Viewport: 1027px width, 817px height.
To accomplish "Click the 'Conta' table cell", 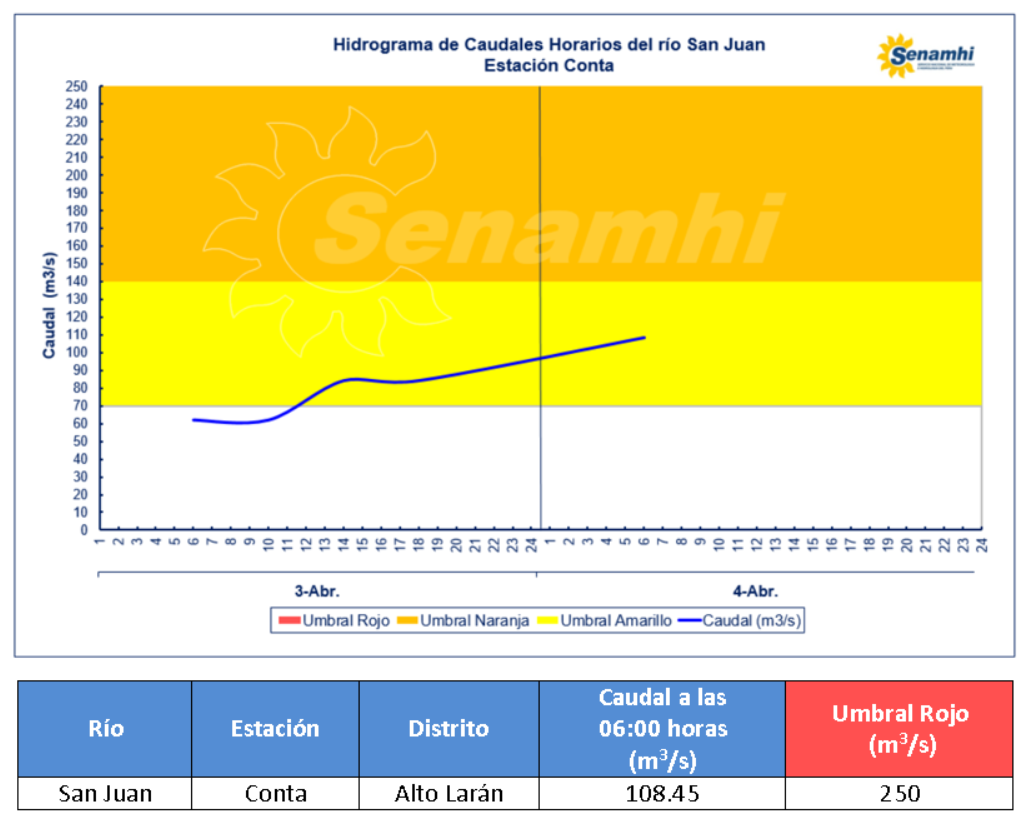I will (x=275, y=793).
